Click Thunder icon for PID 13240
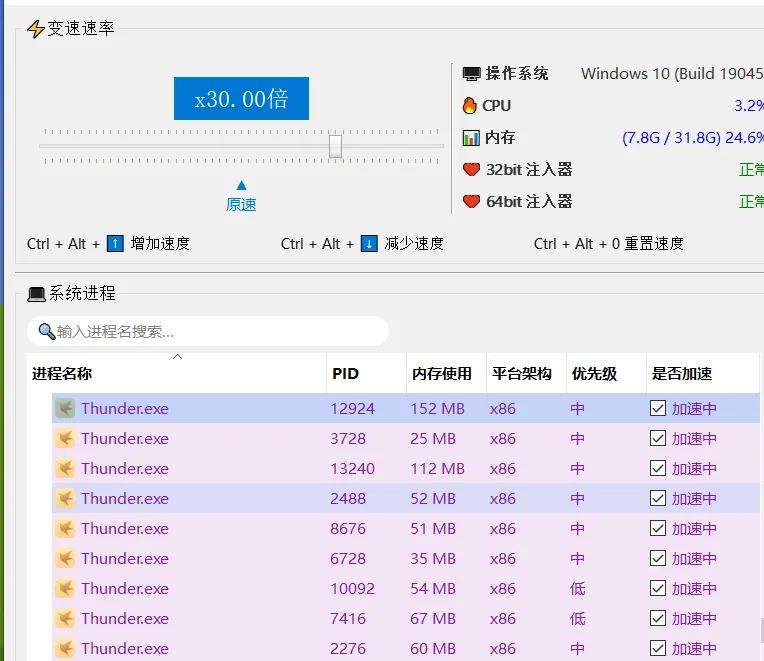 (x=65, y=469)
